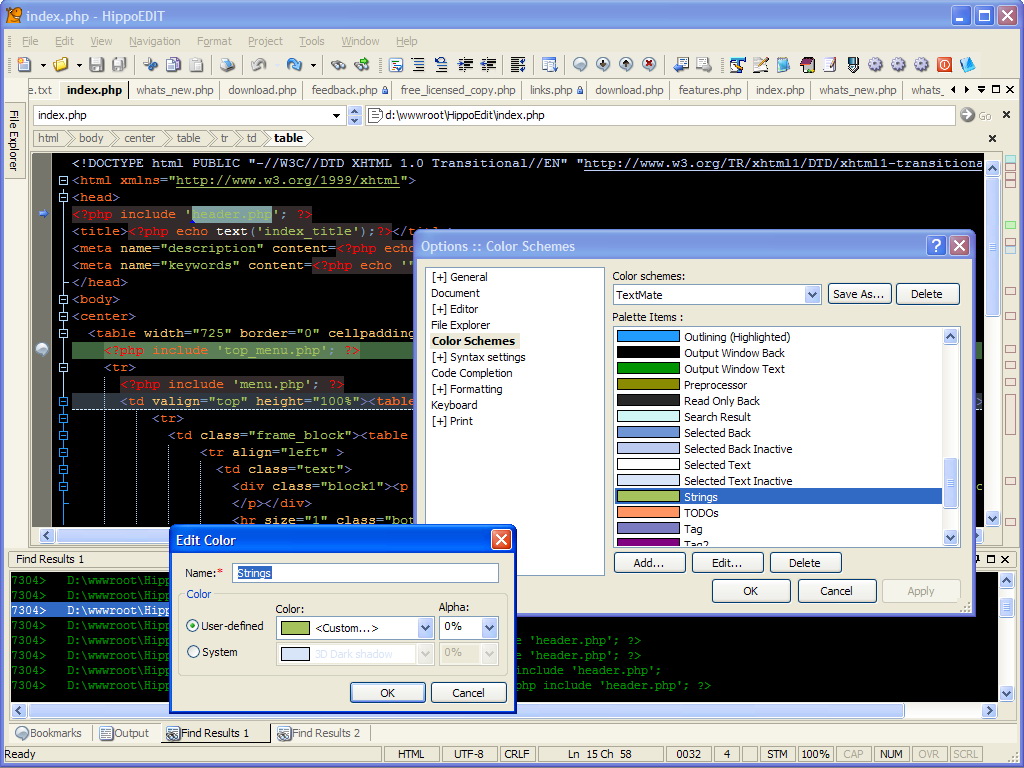Select the System color radio button
This screenshot has width=1024, height=768.
click(193, 652)
